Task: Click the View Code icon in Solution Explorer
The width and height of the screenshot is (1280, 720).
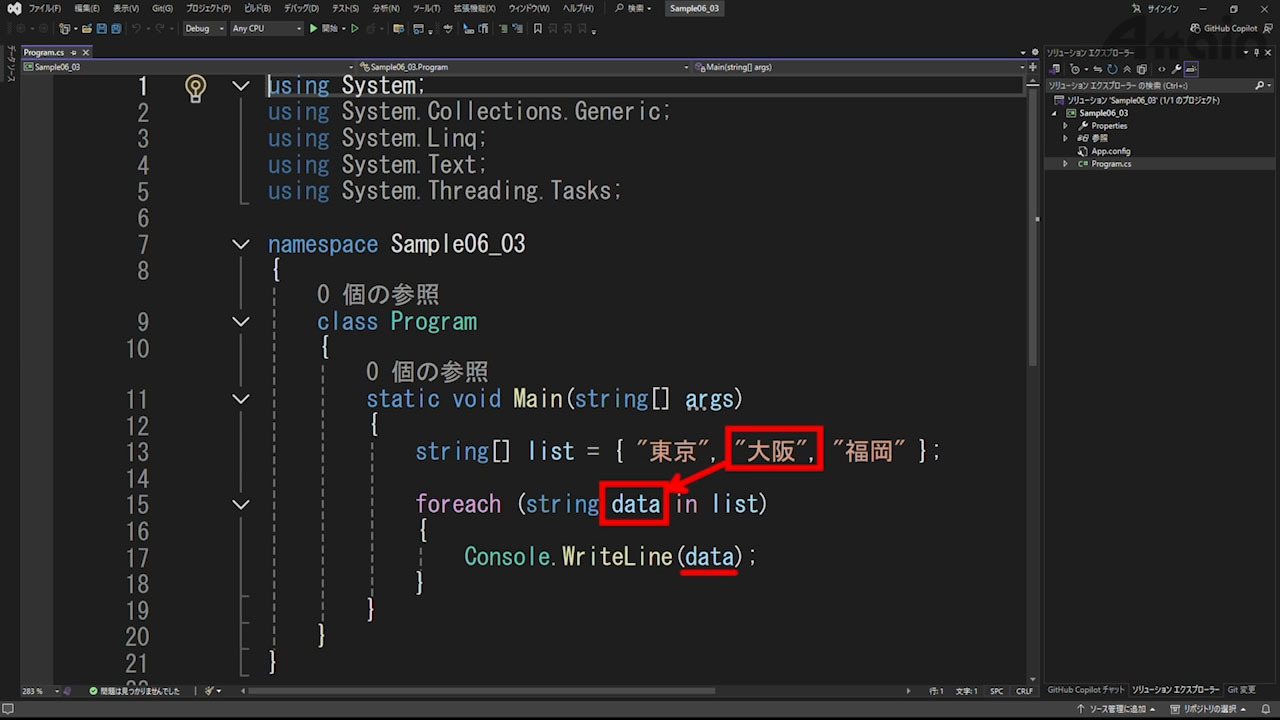Action: [1162, 69]
